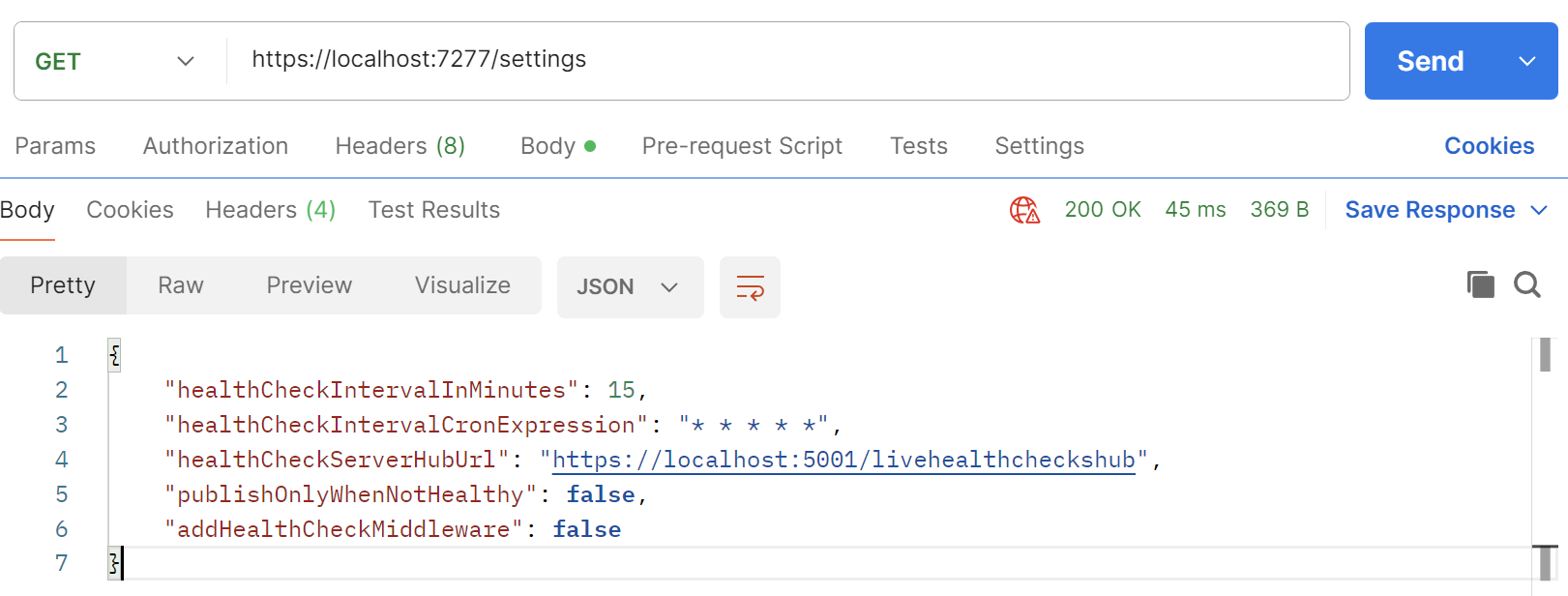Click Save Response

pos(1430,210)
